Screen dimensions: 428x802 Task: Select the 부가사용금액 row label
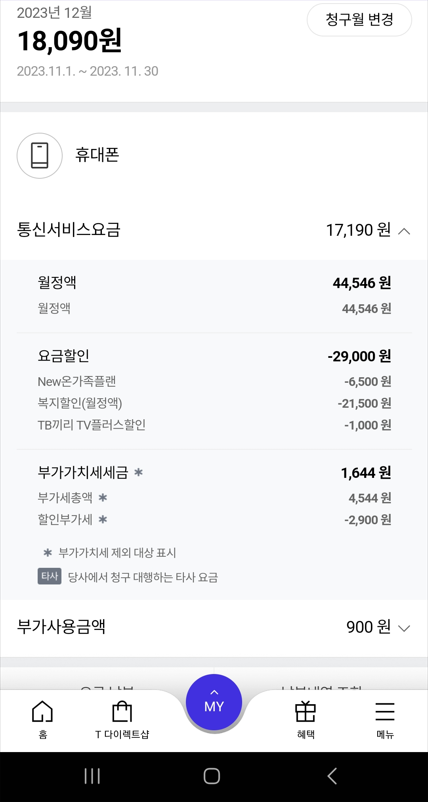click(61, 627)
